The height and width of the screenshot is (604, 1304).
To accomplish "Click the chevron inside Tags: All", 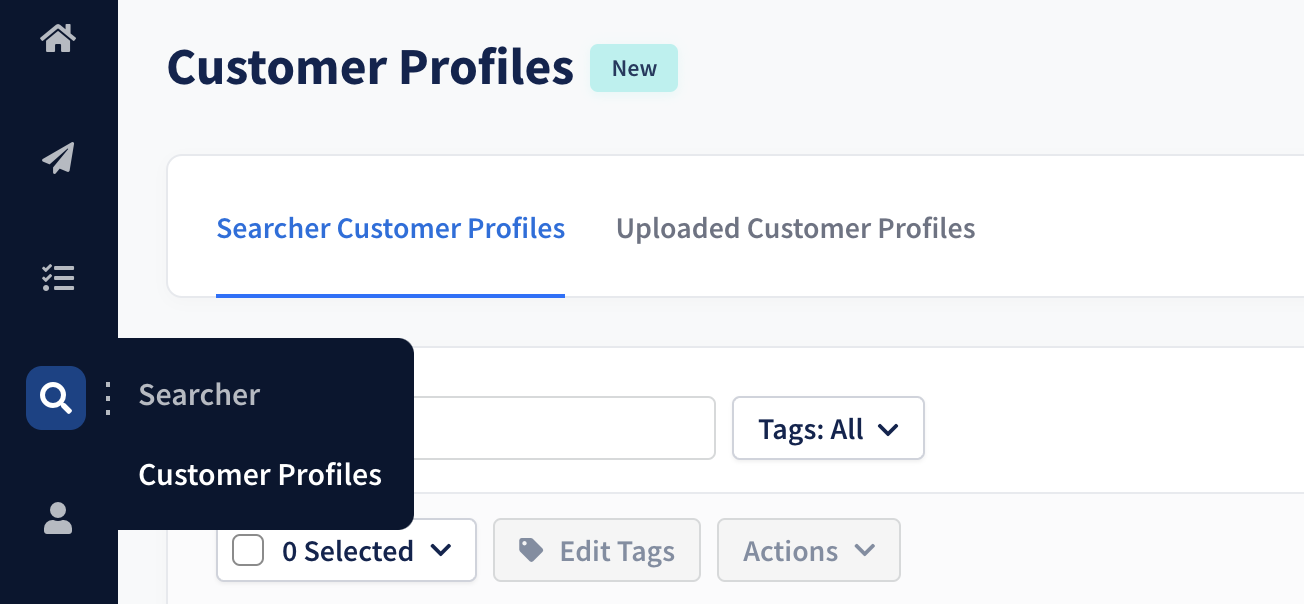I will pos(887,430).
